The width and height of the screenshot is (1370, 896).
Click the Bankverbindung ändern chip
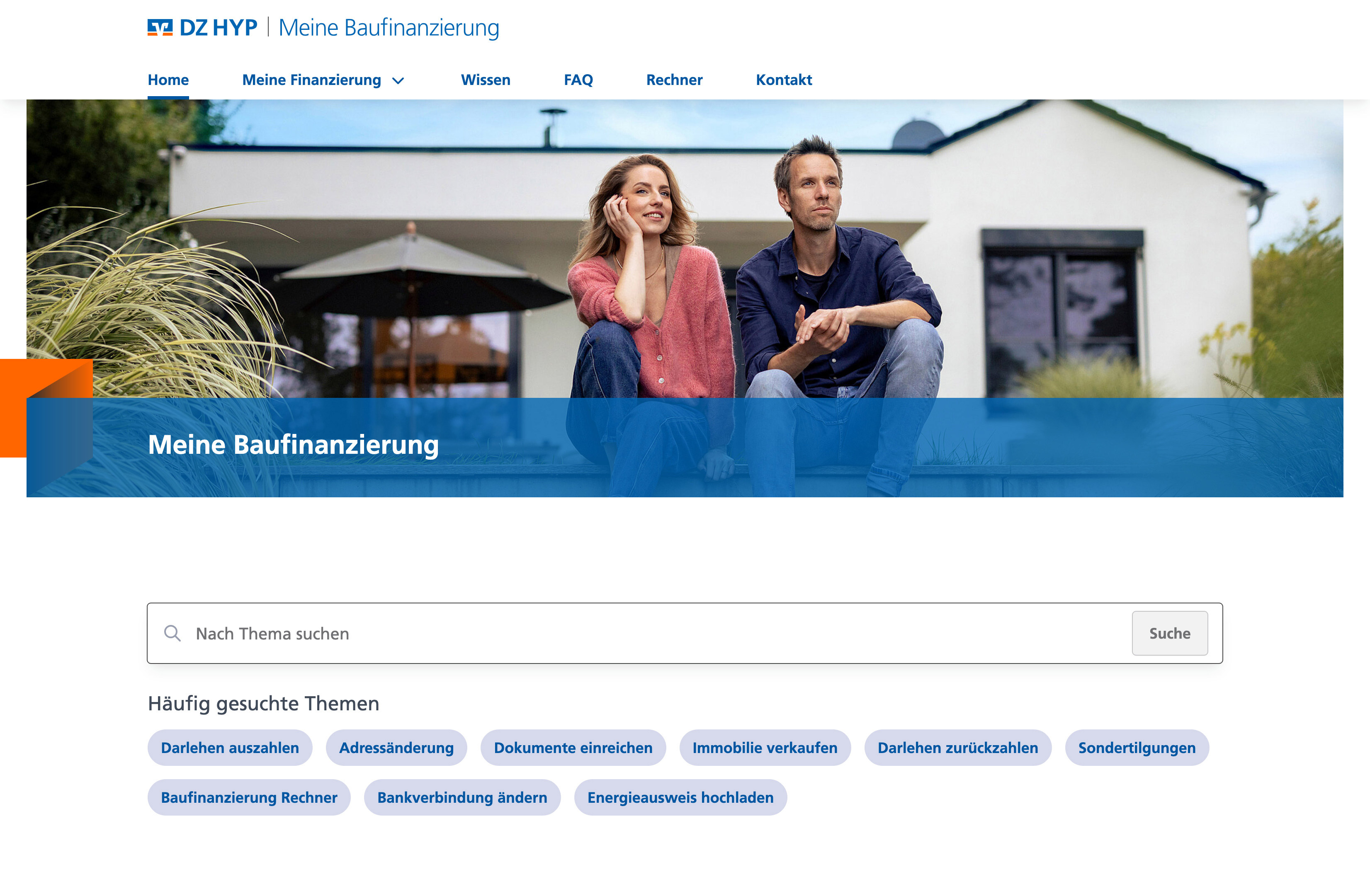coord(462,797)
